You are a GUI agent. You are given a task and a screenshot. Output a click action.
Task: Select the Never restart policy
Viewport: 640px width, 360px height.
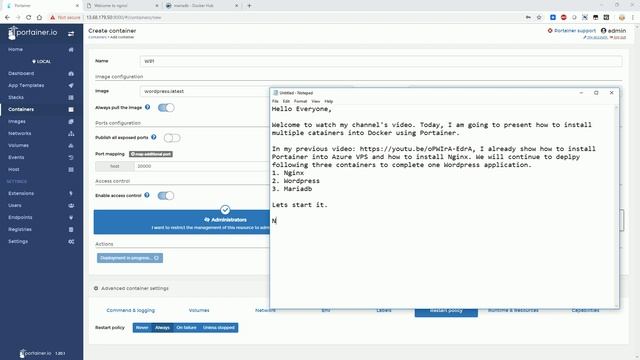[x=142, y=328]
